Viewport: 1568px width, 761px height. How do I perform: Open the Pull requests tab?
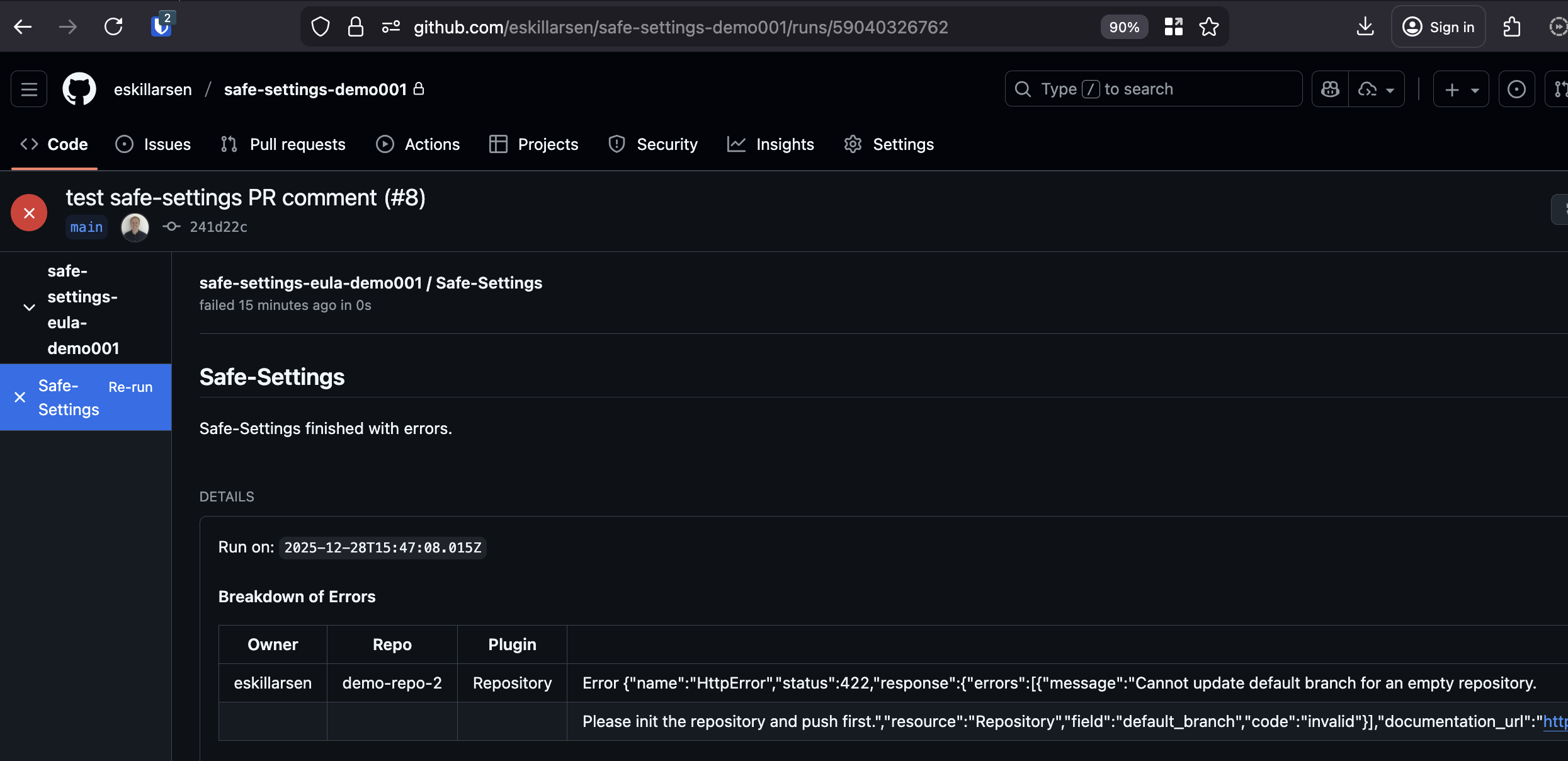283,144
